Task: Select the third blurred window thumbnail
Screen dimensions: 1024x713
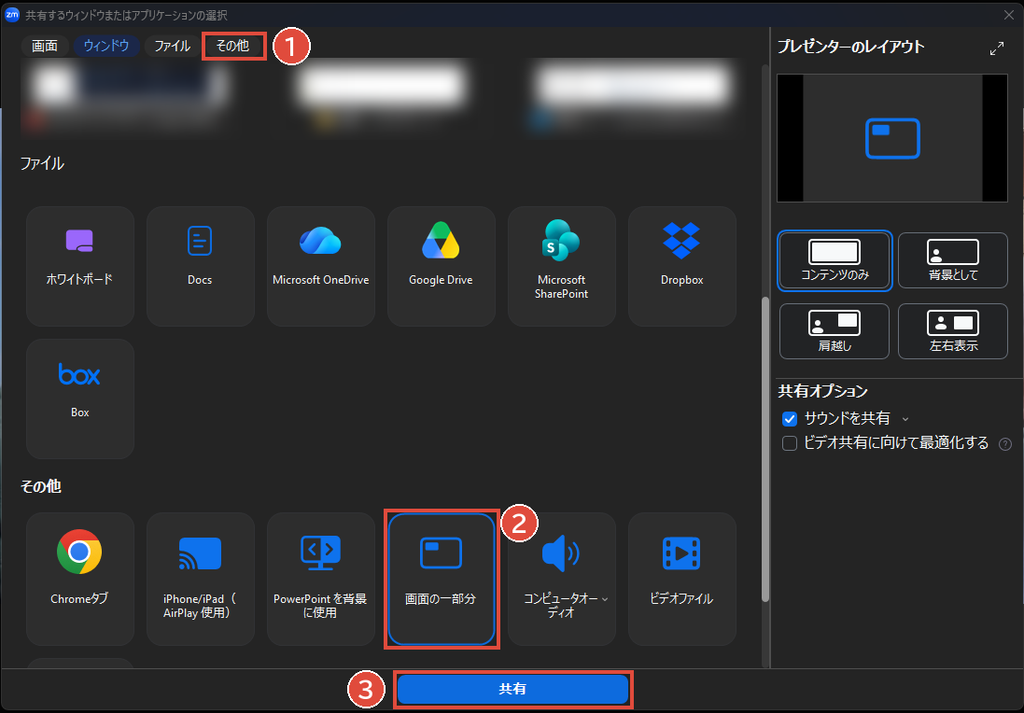Action: click(632, 98)
